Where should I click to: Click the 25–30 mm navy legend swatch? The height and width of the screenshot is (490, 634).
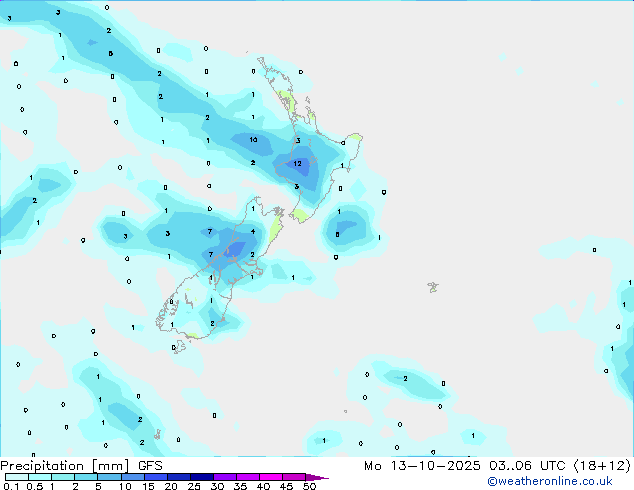202,477
